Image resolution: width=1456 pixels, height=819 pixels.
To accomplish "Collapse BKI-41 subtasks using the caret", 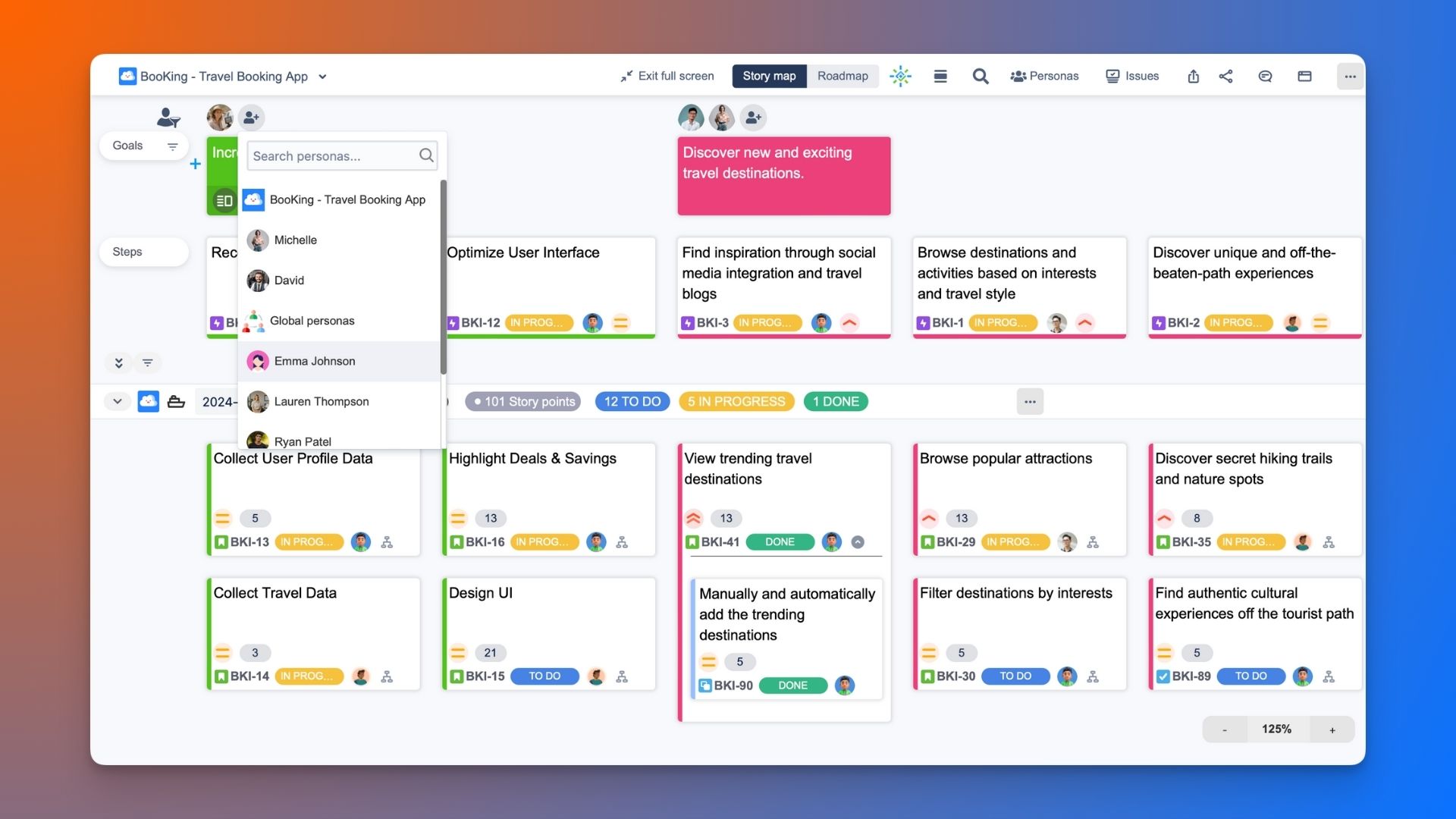I will (x=858, y=542).
